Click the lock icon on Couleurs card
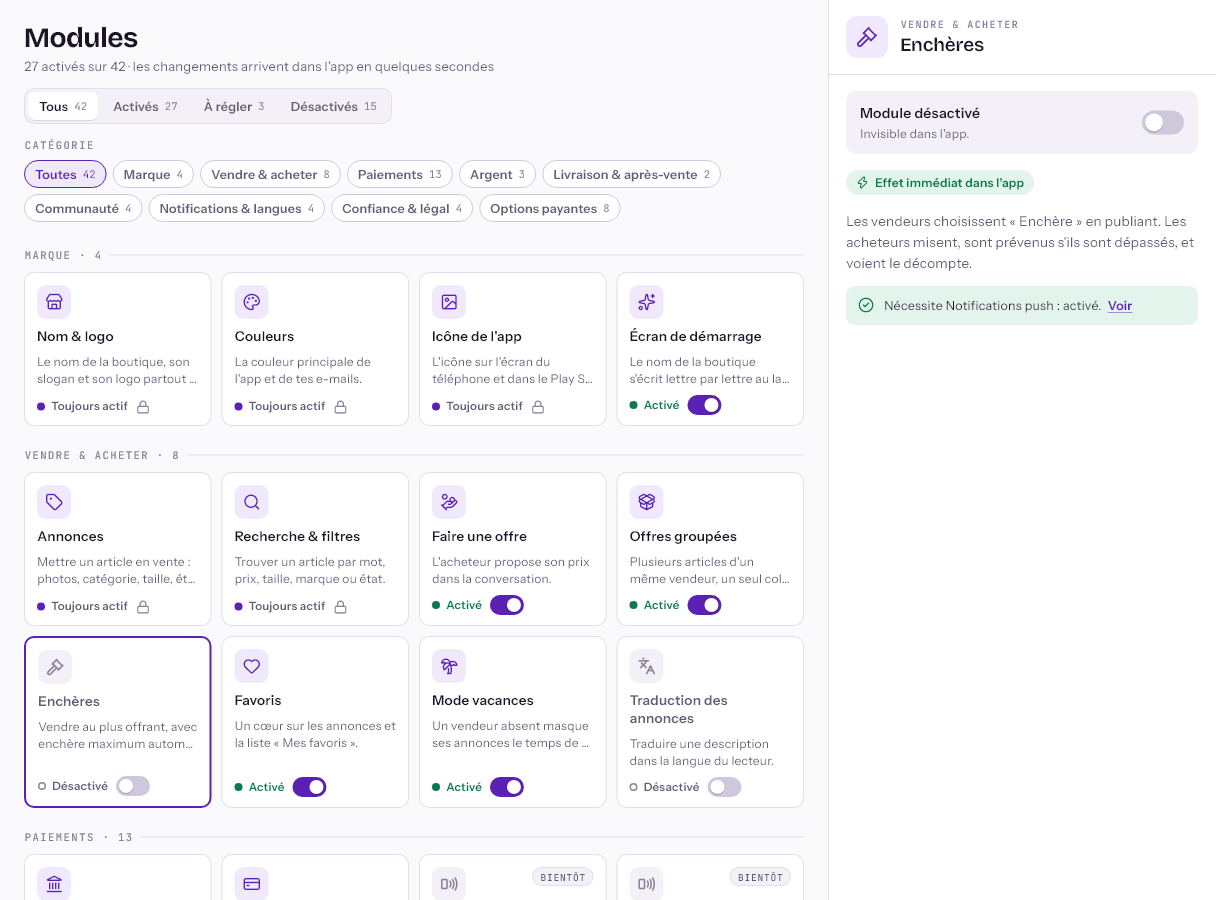This screenshot has width=1216, height=900. click(340, 407)
